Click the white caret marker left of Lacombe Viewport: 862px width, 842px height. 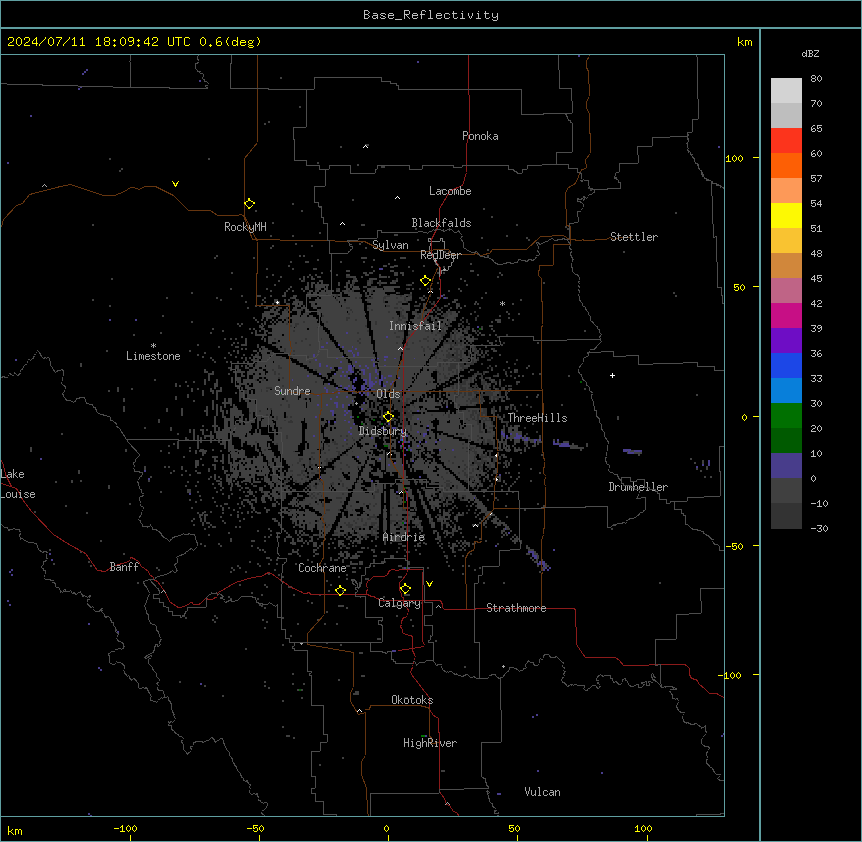click(x=397, y=197)
